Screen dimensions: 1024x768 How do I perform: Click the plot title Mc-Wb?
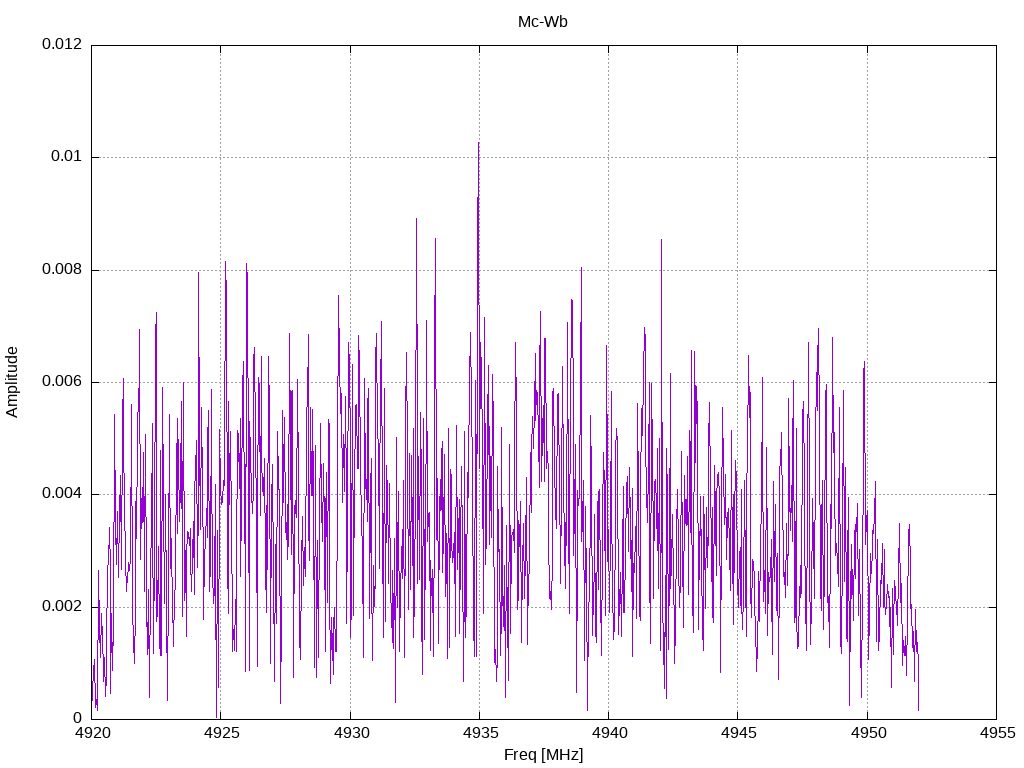click(x=543, y=22)
